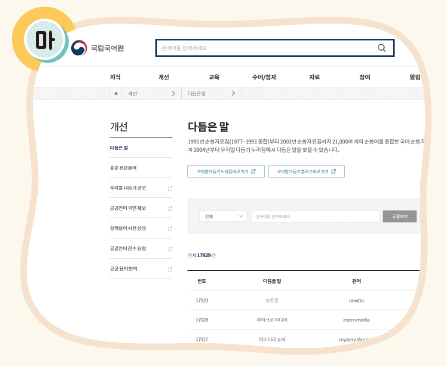Open the 지식 menu
This screenshot has width=447, height=366.
(x=115, y=77)
